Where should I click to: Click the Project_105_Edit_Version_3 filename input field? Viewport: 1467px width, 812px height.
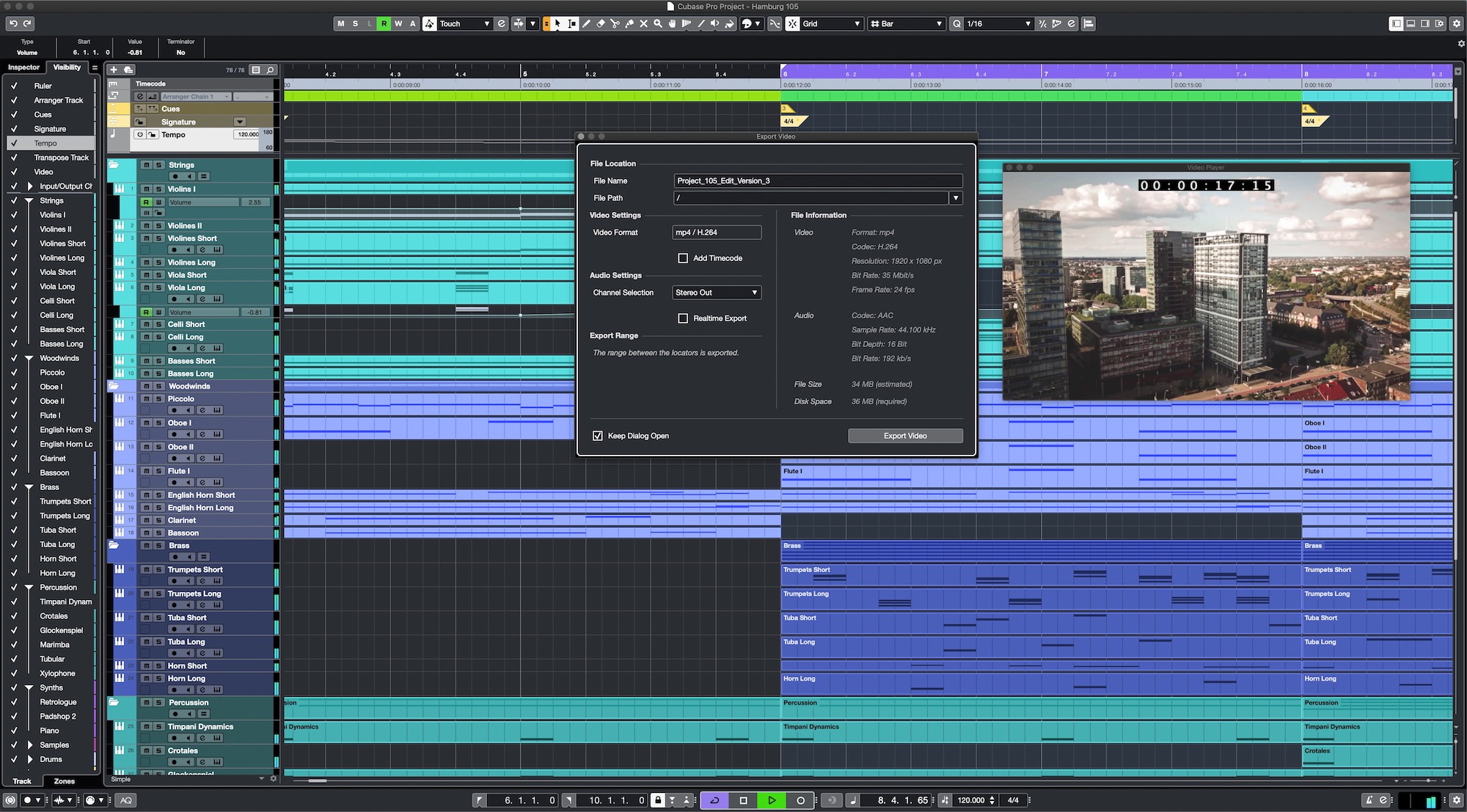pyautogui.click(x=815, y=181)
